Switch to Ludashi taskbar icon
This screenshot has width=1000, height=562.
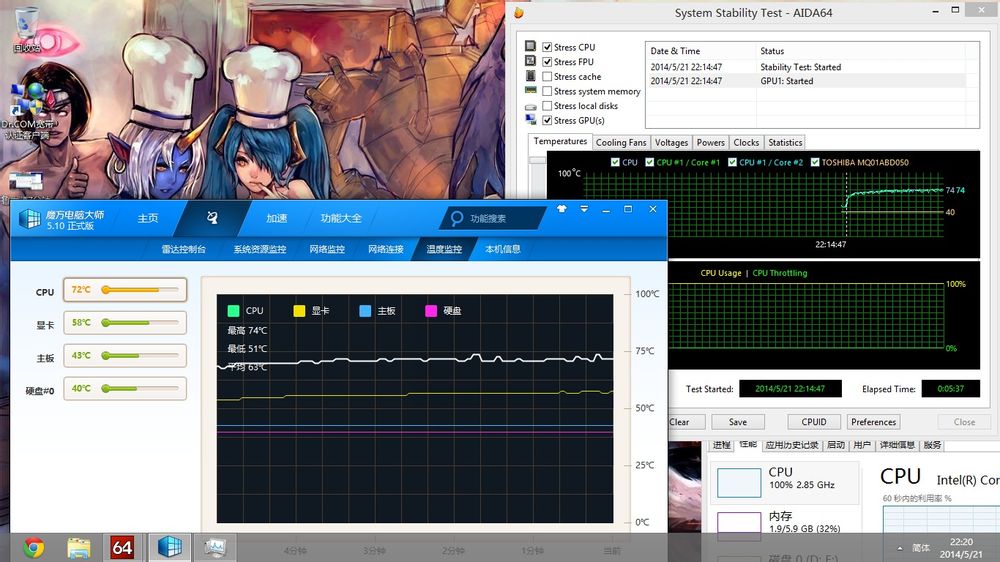tap(170, 547)
